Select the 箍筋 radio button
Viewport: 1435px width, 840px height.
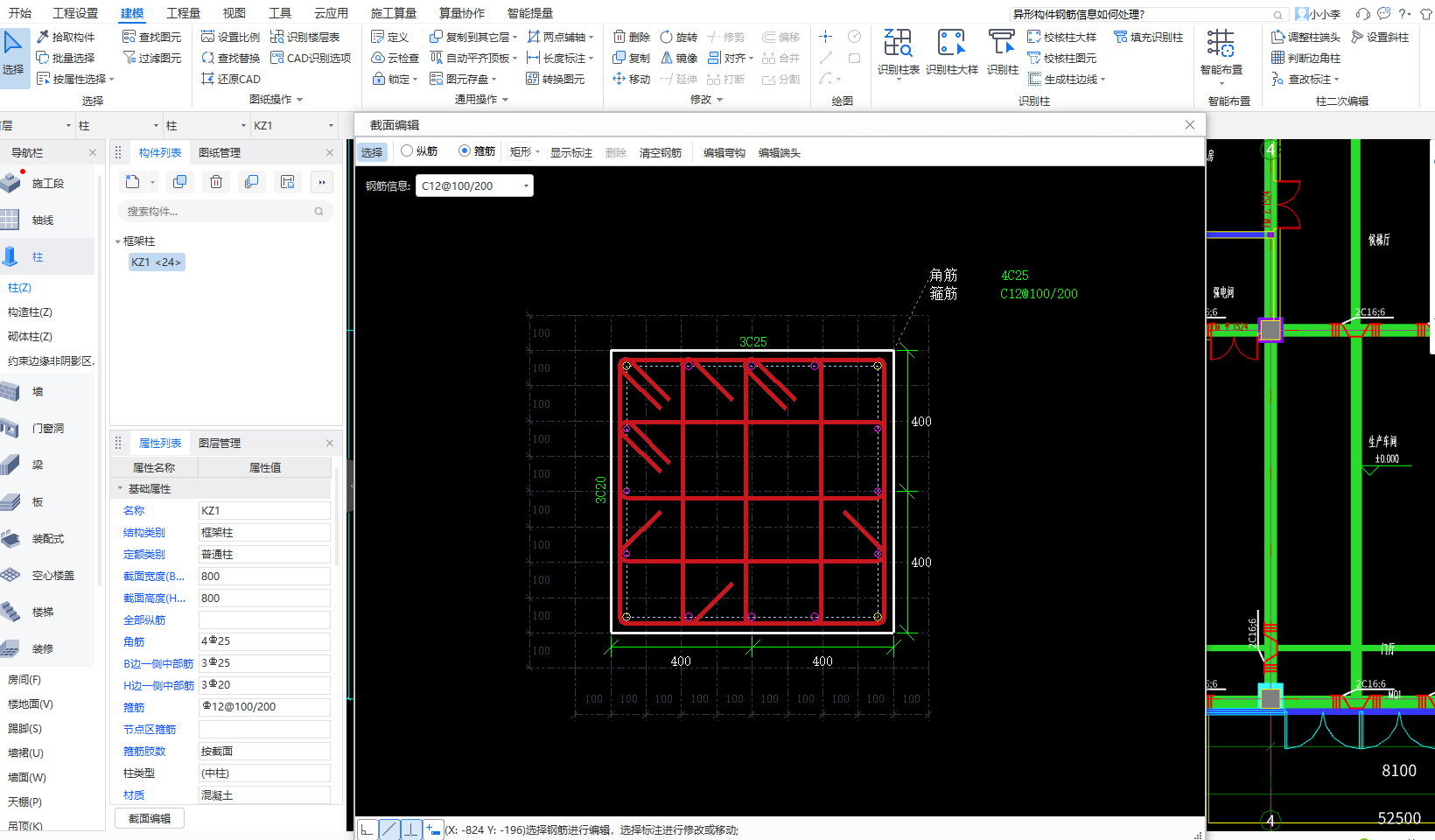[x=465, y=151]
